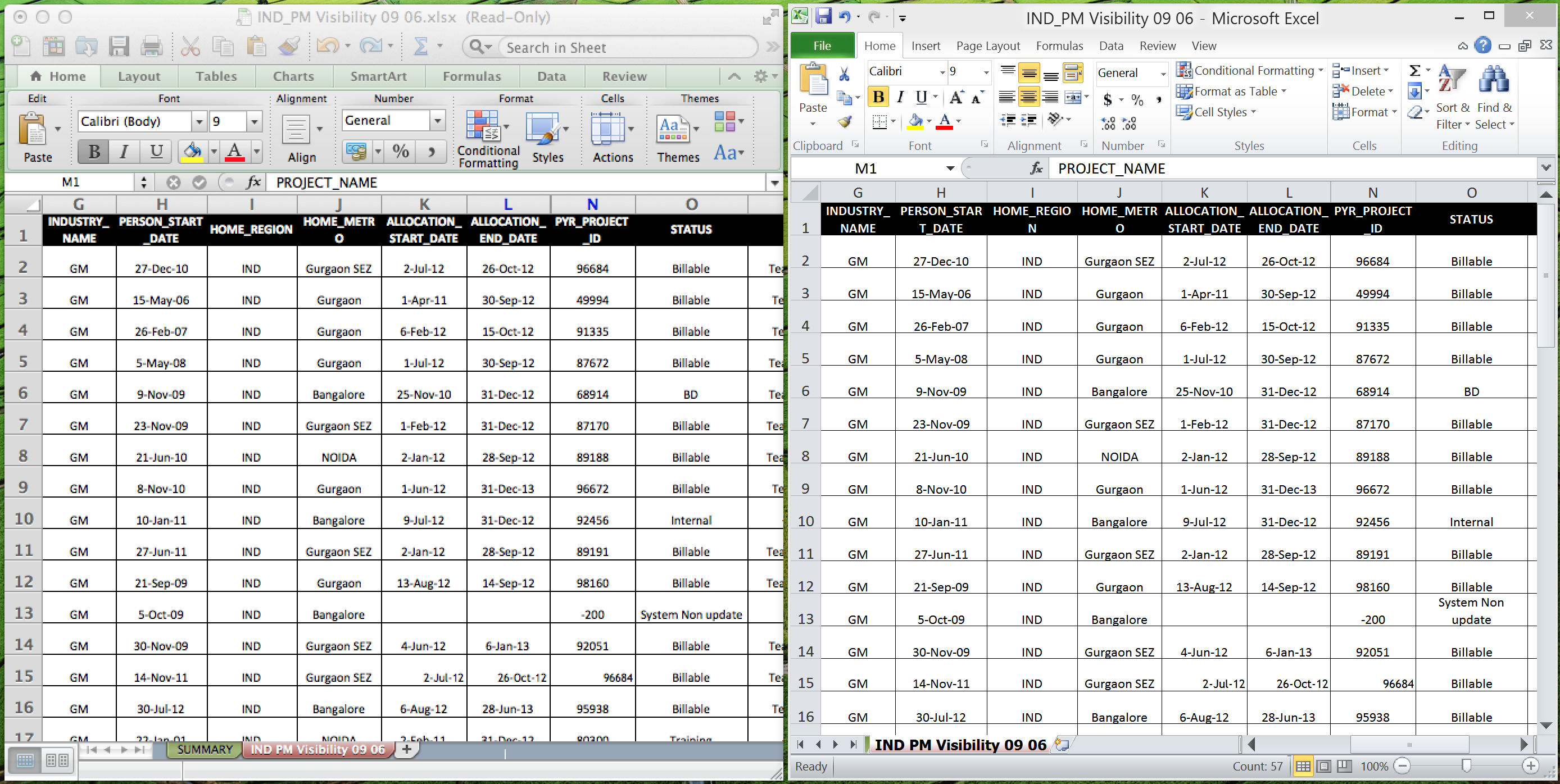Click the Insert Function fx icon in Windows formula bar
Screen dimensions: 1560x784
(1036, 168)
